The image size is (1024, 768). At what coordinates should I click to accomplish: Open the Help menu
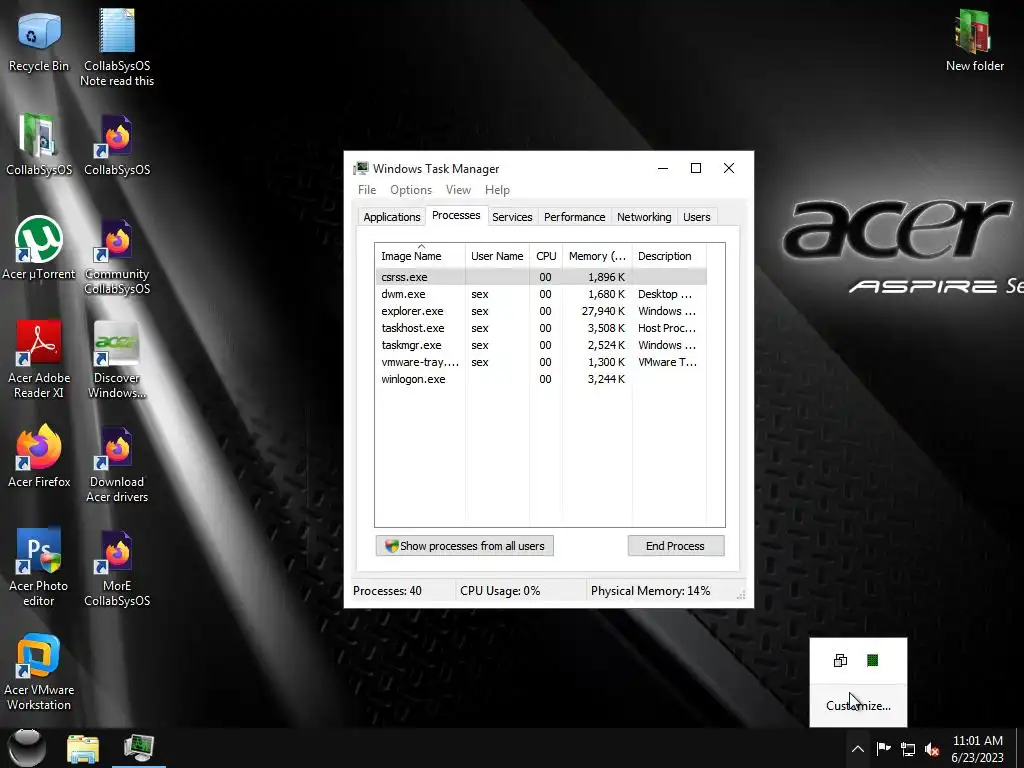point(497,190)
